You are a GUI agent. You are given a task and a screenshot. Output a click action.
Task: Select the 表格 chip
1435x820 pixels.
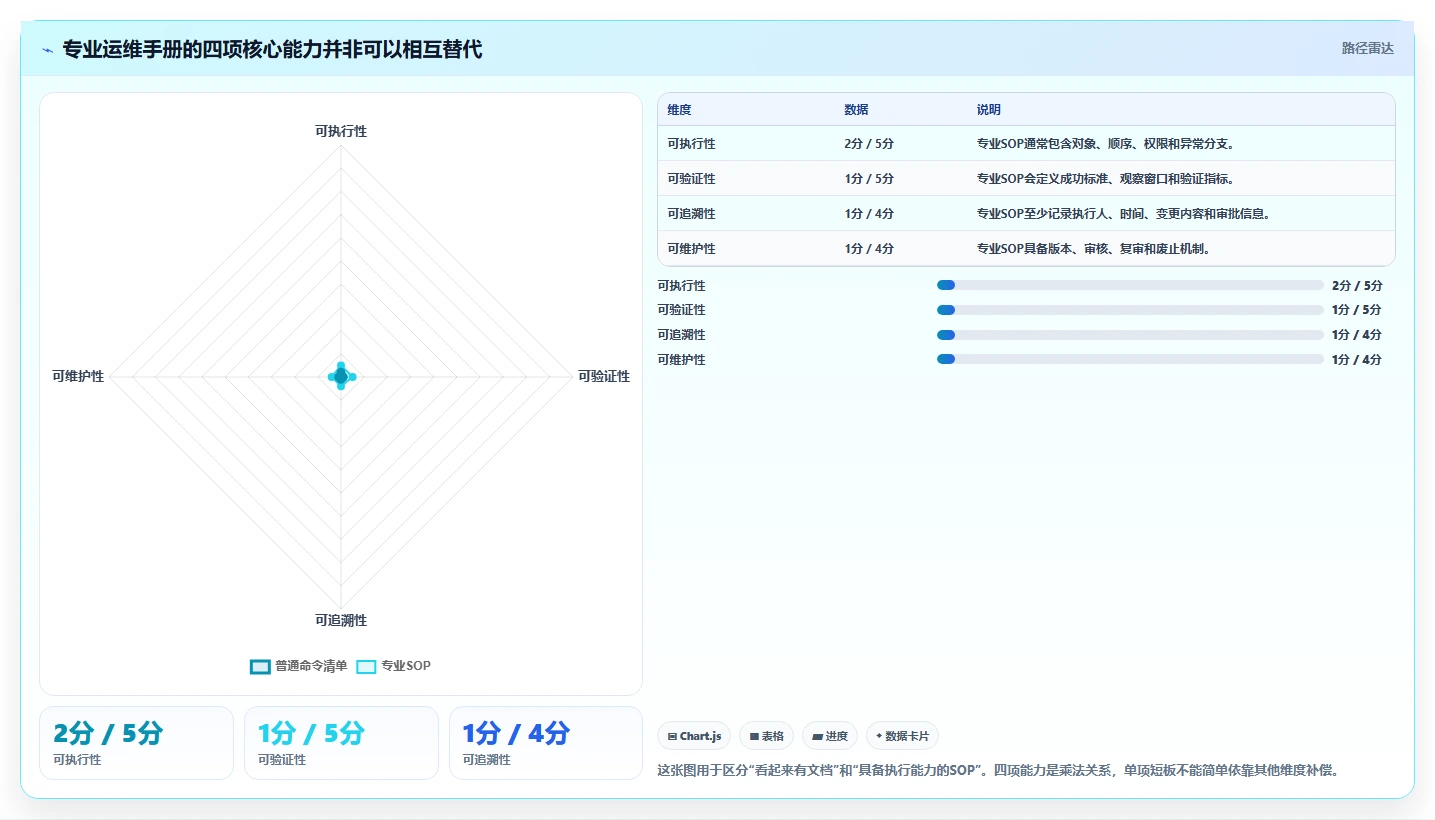pyautogui.click(x=766, y=736)
